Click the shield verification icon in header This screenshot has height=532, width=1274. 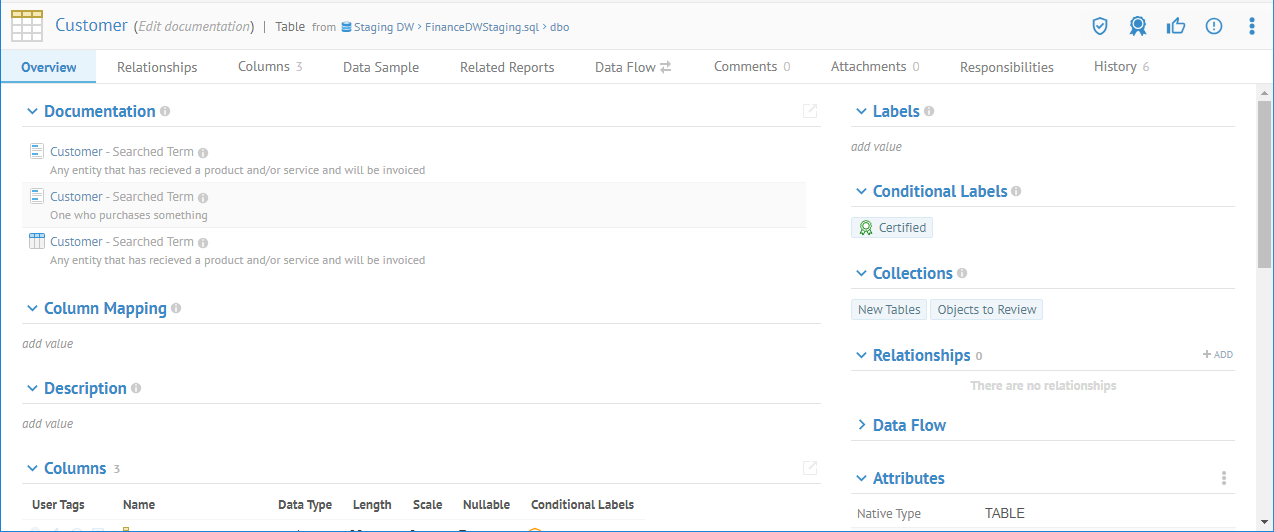1100,27
